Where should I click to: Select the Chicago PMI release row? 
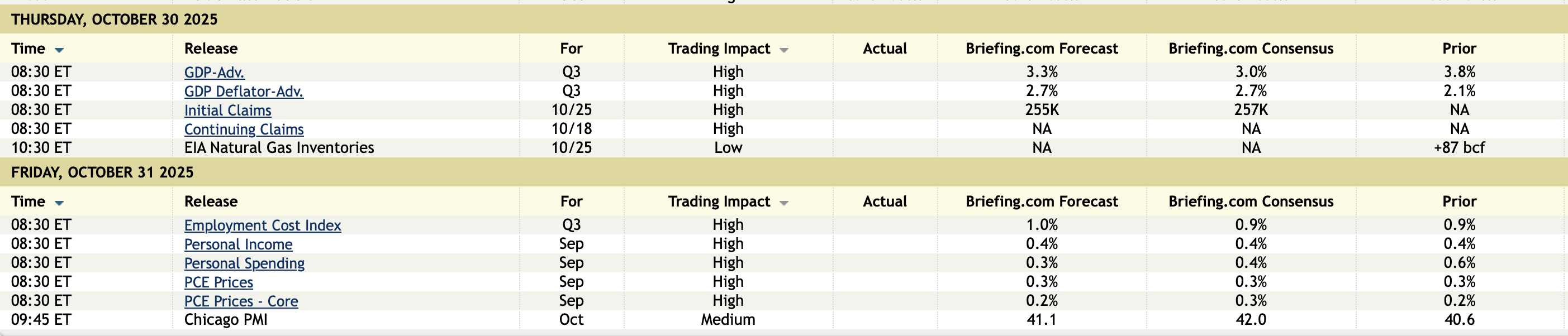[226, 320]
